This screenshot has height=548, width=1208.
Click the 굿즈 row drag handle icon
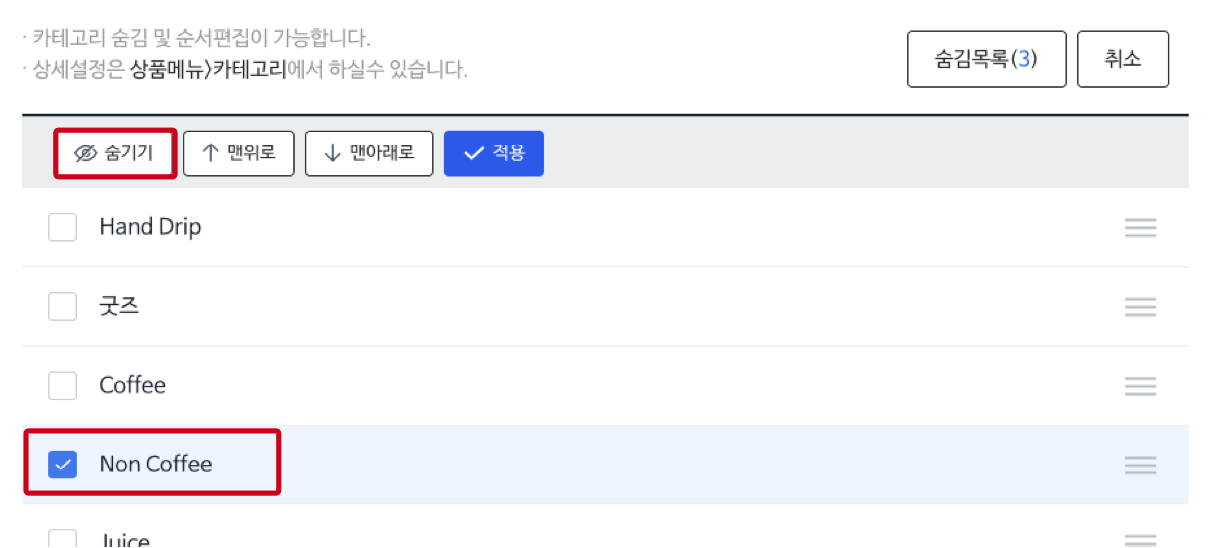point(1141,307)
